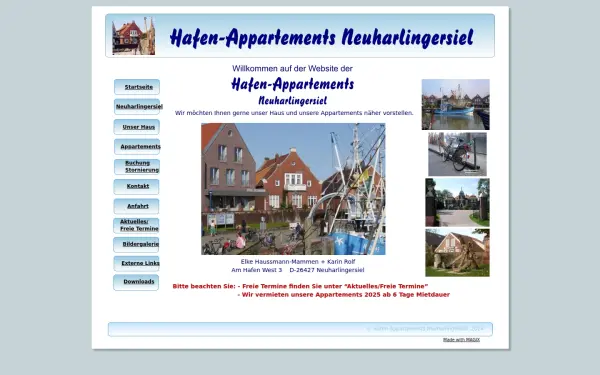View Aktuelles/Freie Termine page
The image size is (600, 375).
coord(136,225)
